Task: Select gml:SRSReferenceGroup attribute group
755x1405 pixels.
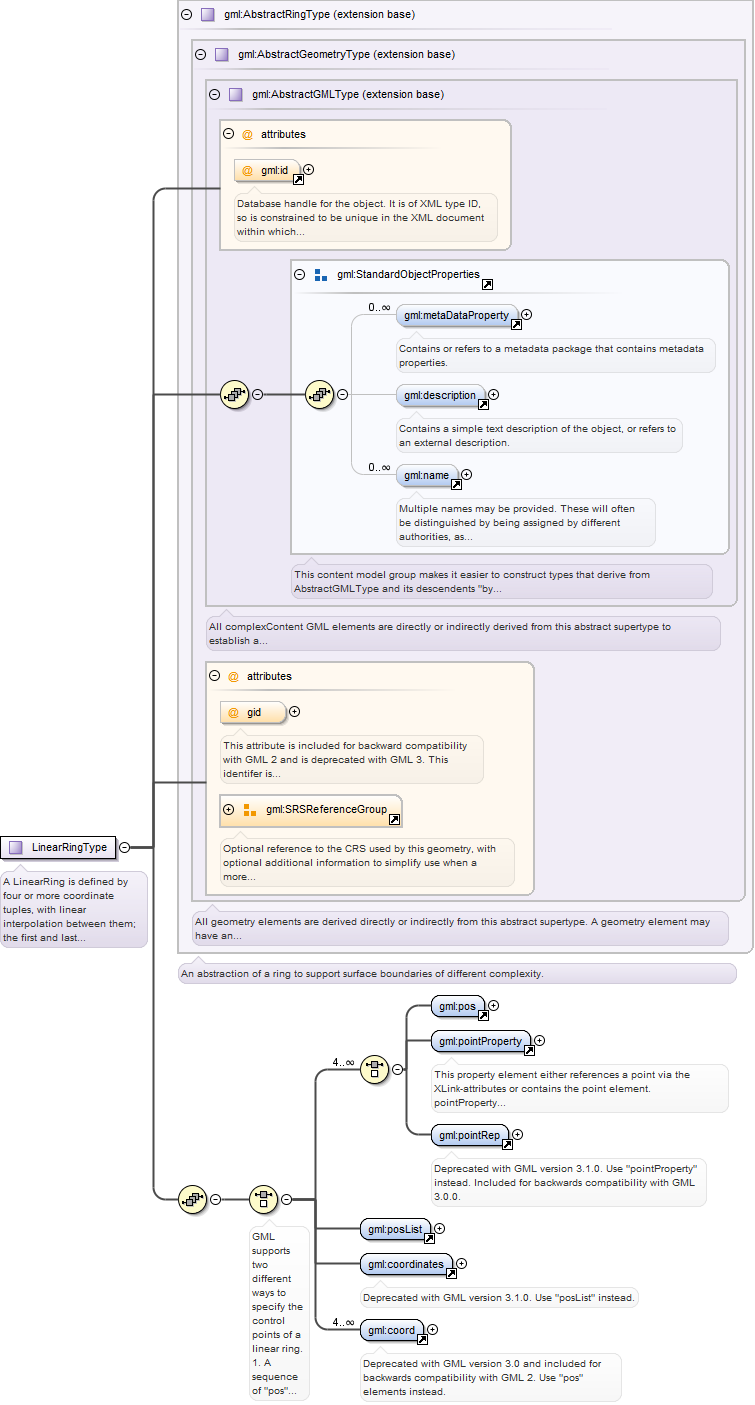Action: click(x=310, y=810)
